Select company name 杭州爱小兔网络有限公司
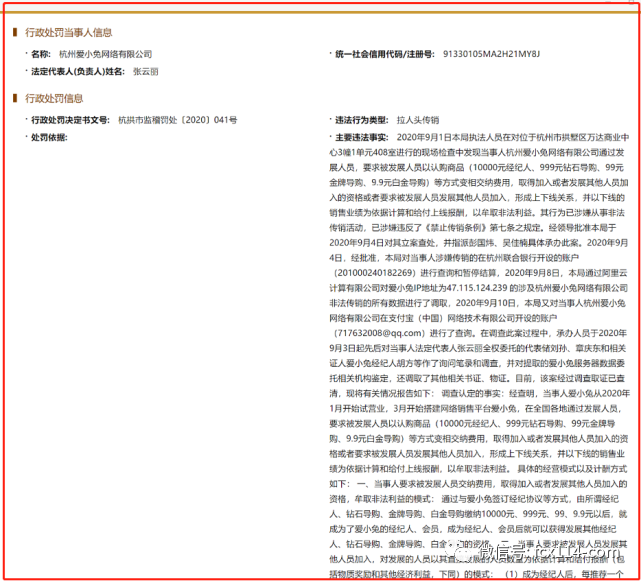This screenshot has width=641, height=581. point(105,54)
